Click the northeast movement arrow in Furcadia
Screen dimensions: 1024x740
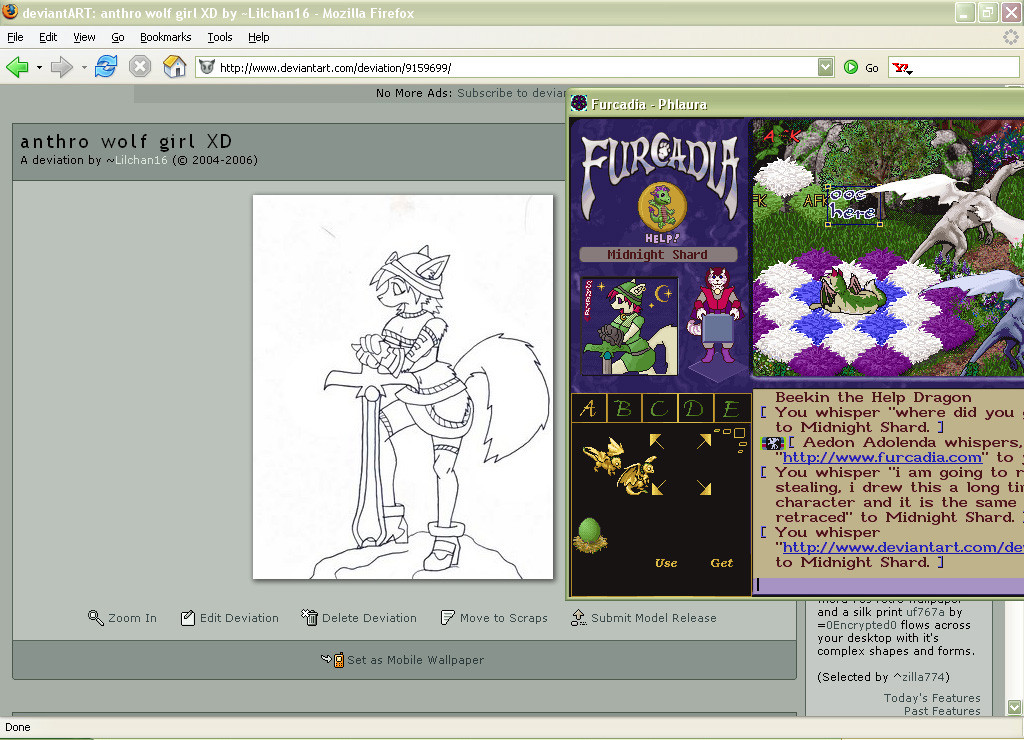point(704,441)
